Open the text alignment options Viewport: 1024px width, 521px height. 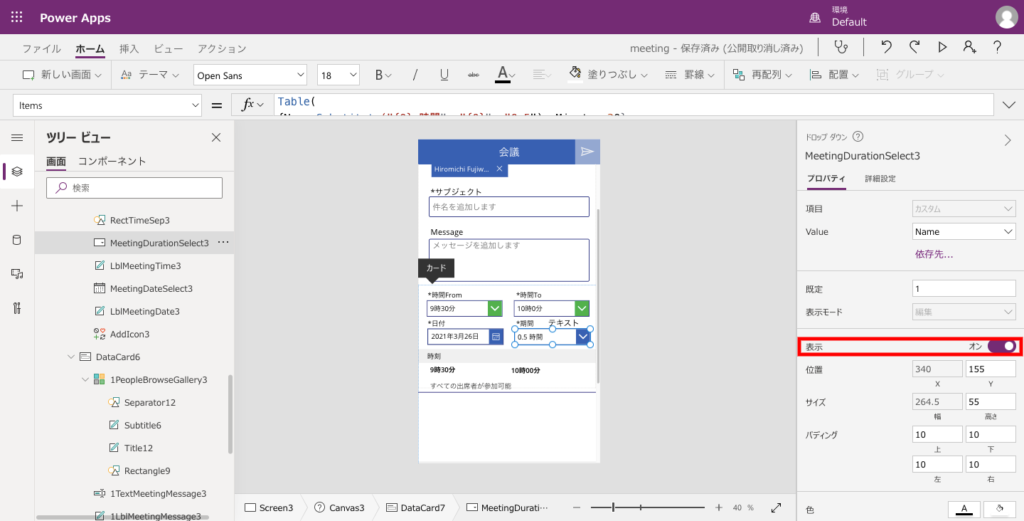541,75
